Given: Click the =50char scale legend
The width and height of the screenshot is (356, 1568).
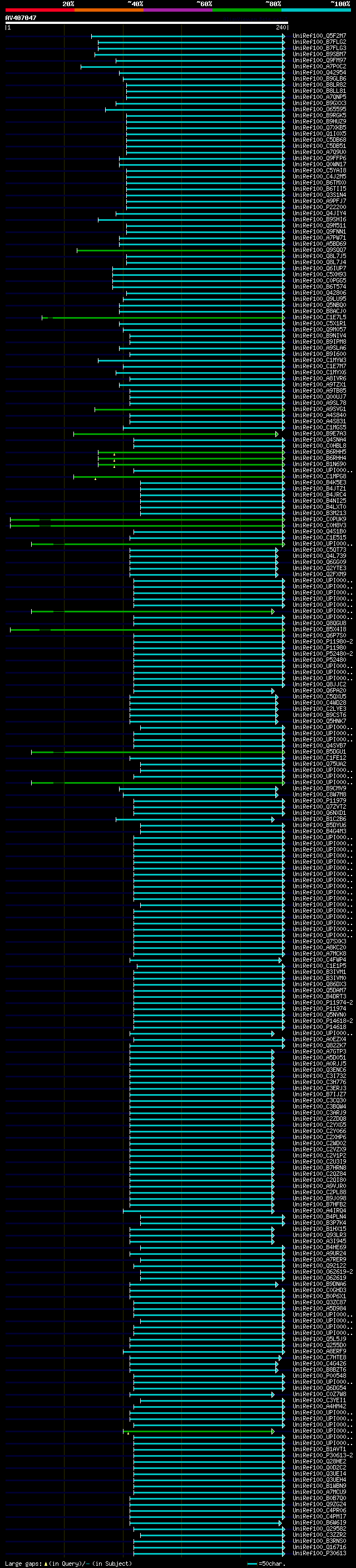Looking at the screenshot, I should 266,1563.
